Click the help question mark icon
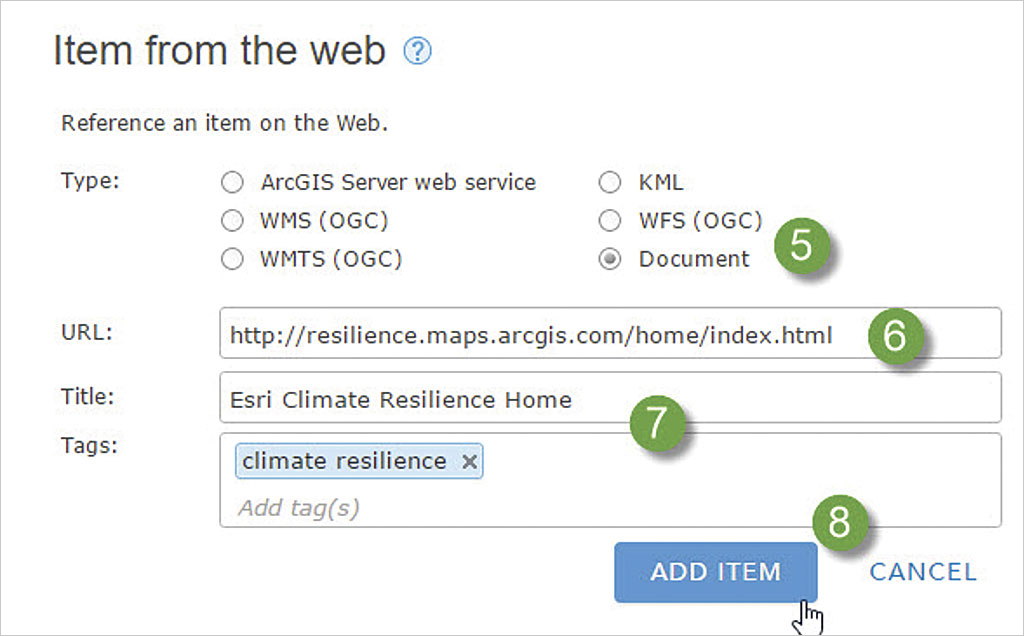The image size is (1024, 636). [x=417, y=52]
